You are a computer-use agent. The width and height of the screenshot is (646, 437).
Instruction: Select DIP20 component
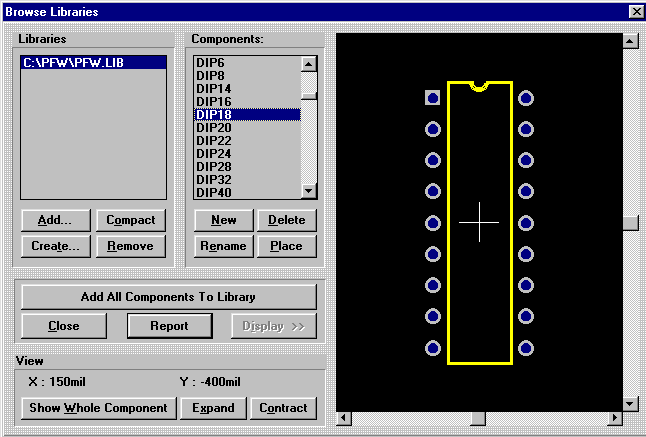247,128
